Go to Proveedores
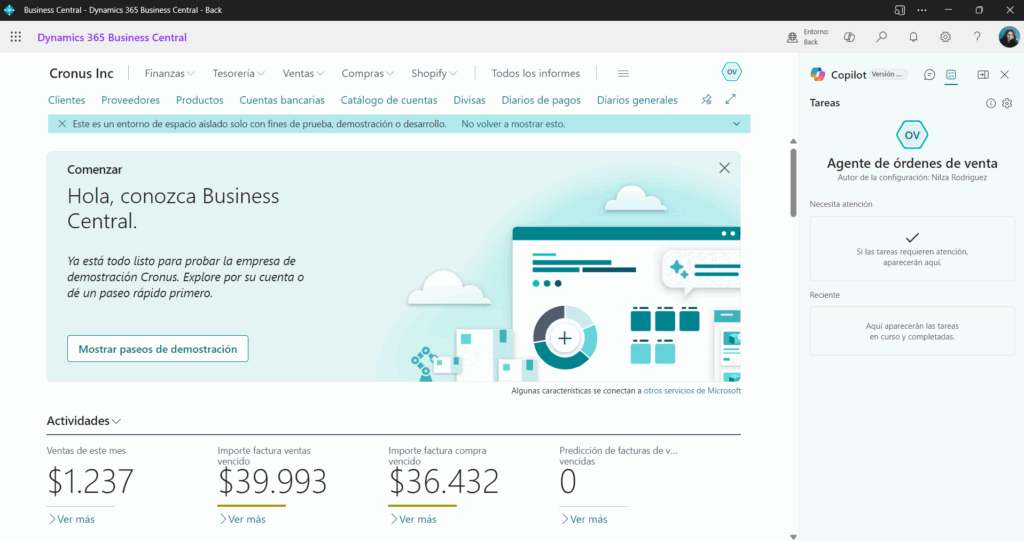Viewport: 1024px width, 541px height. tap(131, 100)
